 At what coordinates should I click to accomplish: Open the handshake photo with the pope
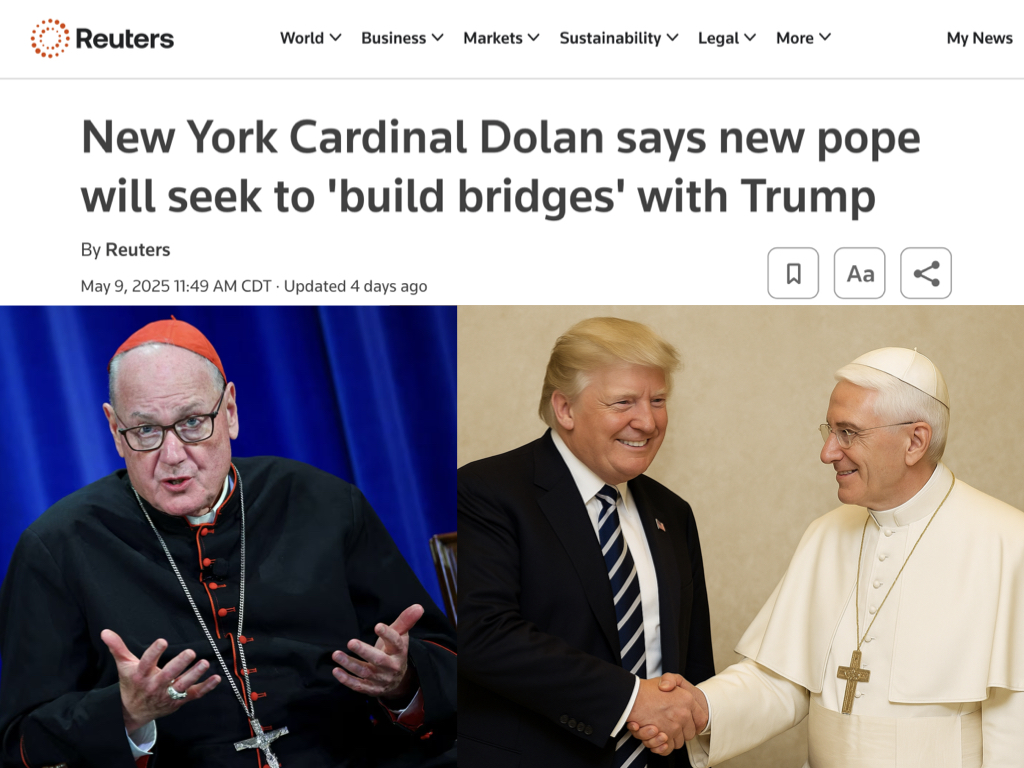coord(741,537)
